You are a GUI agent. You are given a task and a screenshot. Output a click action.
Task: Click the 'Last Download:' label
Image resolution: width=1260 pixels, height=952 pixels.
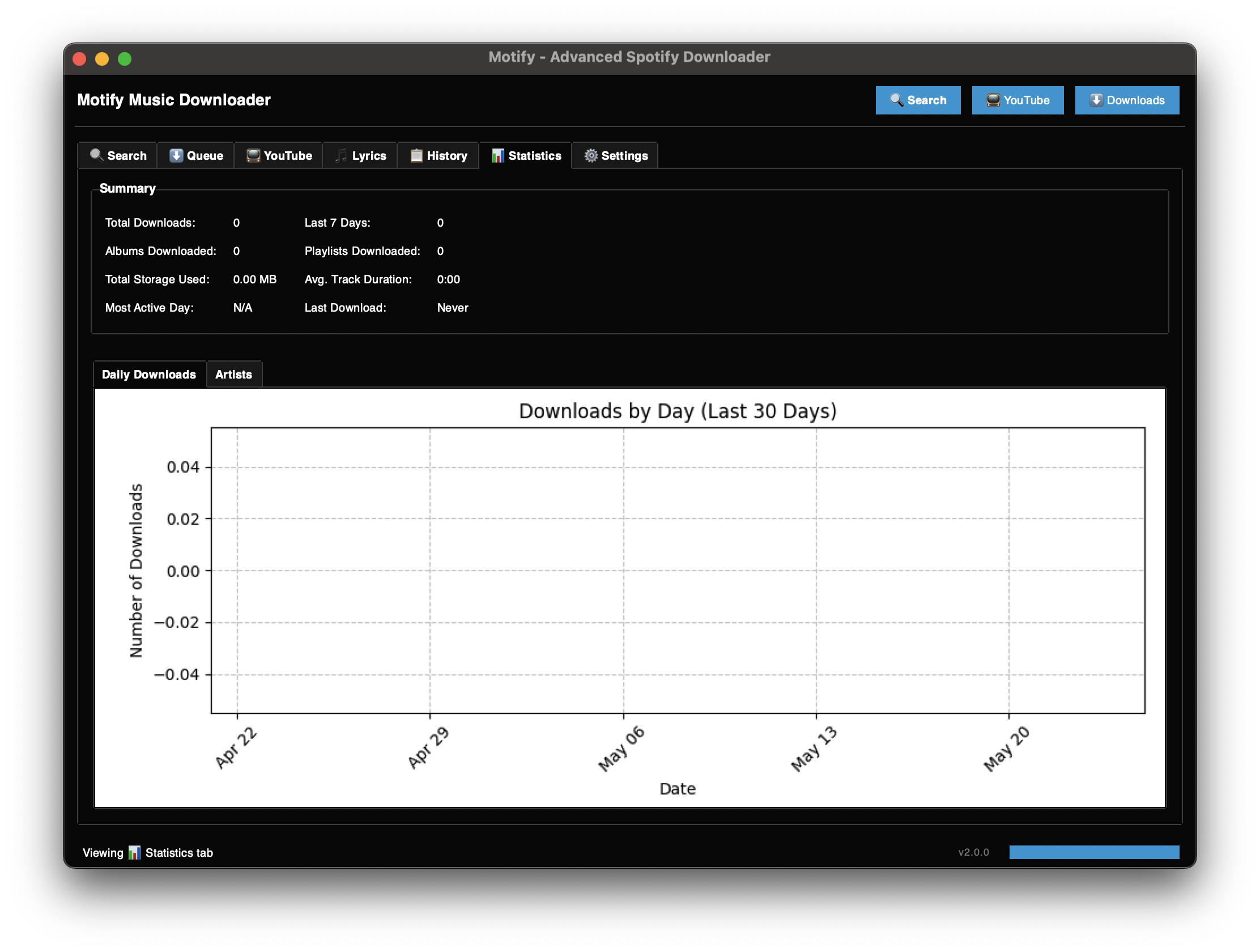pyautogui.click(x=345, y=308)
